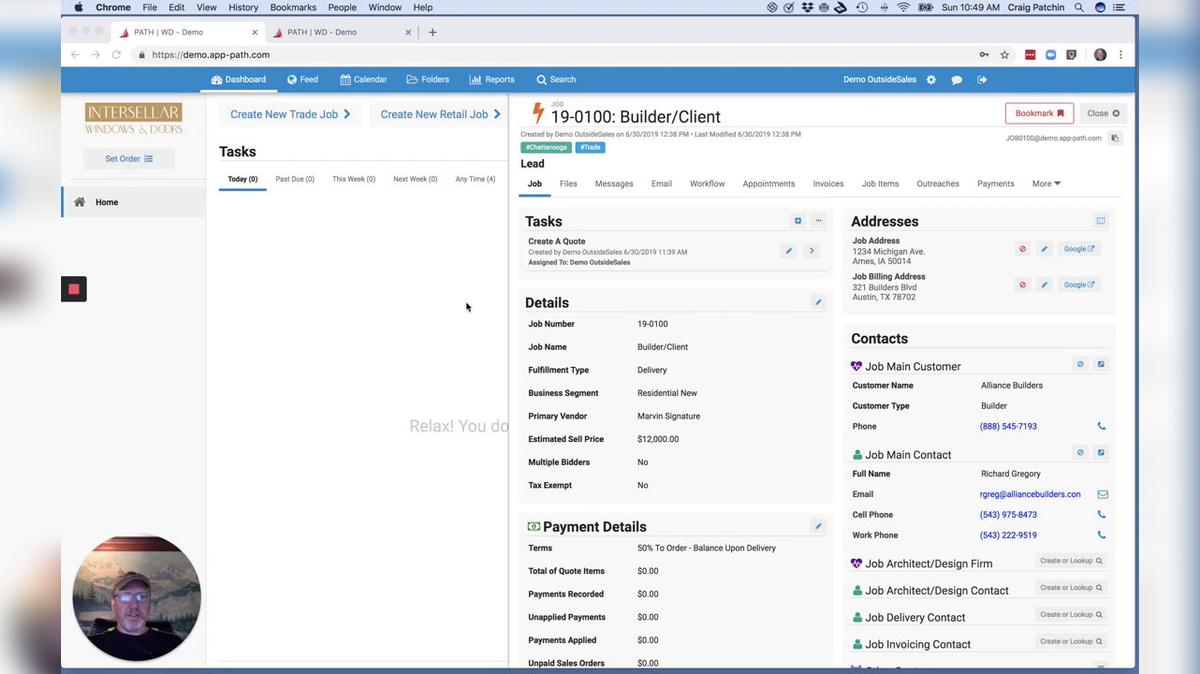This screenshot has width=1200, height=674.
Task: Open Job Main Customer record icon
Action: 1101,365
